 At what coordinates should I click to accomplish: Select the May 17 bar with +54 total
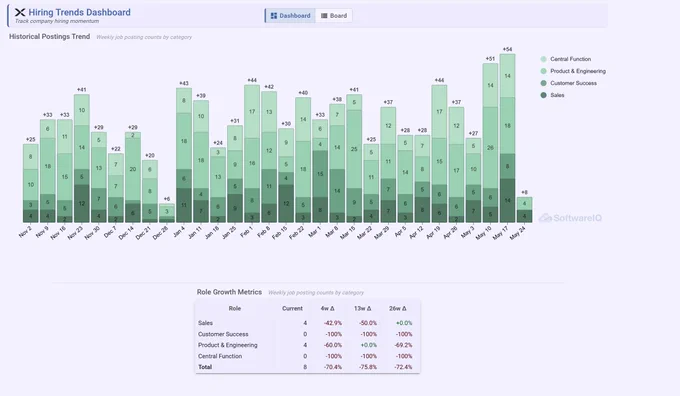(507, 138)
